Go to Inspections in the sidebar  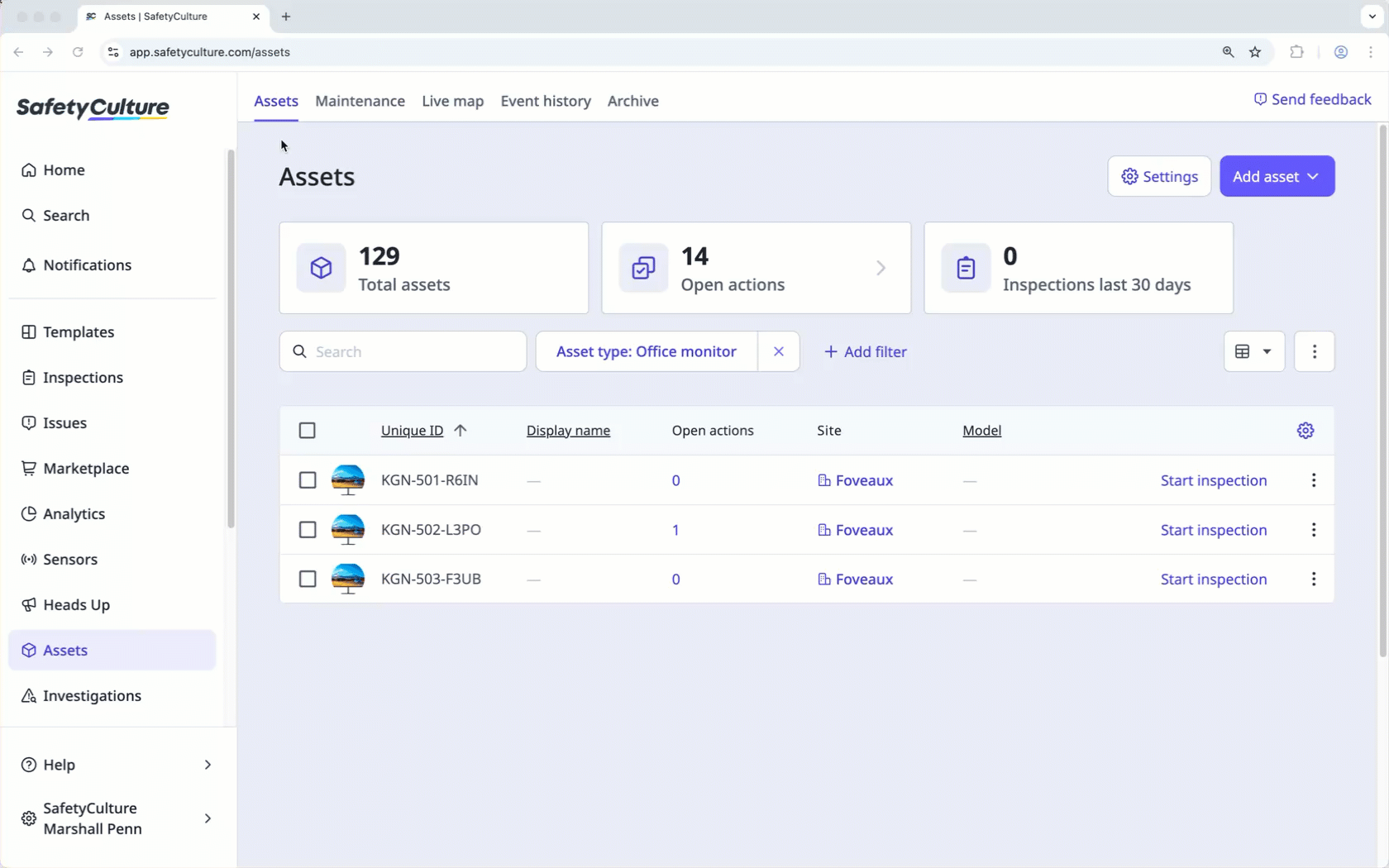112,378
